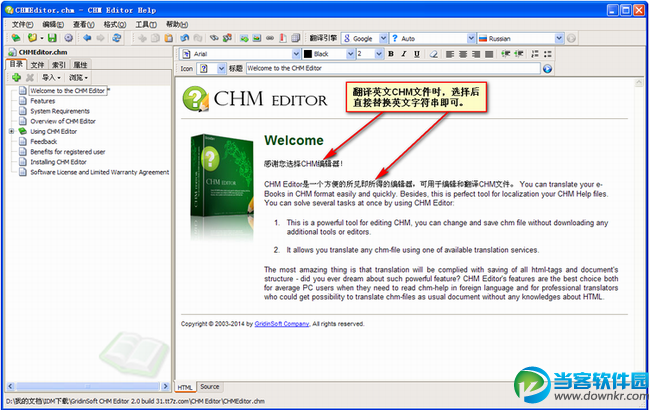Click the picture properties icon

point(257,38)
